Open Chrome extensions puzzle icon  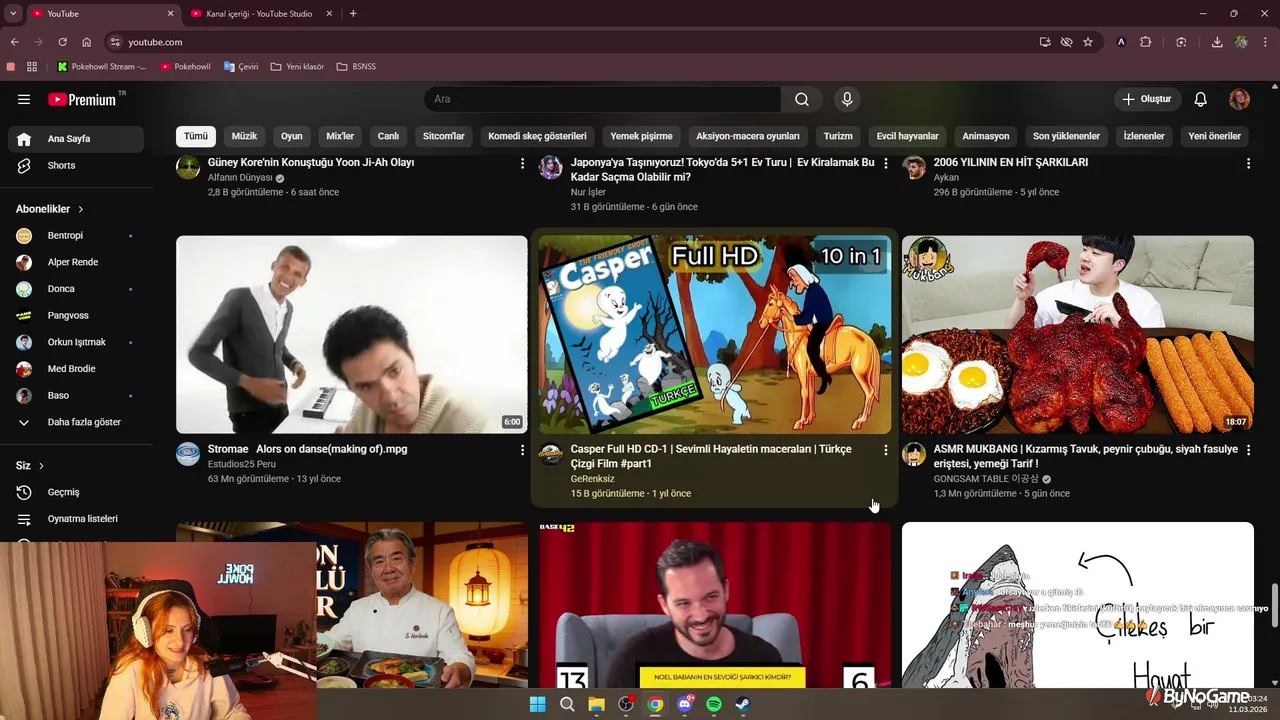pyautogui.click(x=1146, y=42)
